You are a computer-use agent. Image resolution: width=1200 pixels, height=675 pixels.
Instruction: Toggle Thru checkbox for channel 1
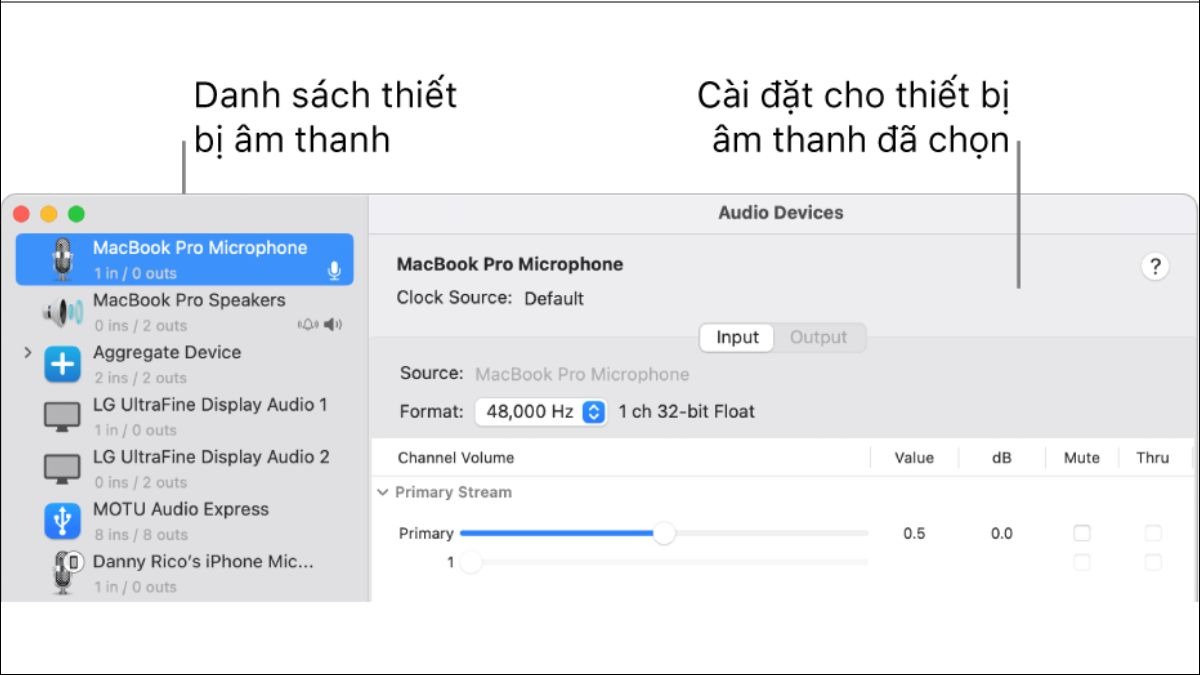(1153, 562)
